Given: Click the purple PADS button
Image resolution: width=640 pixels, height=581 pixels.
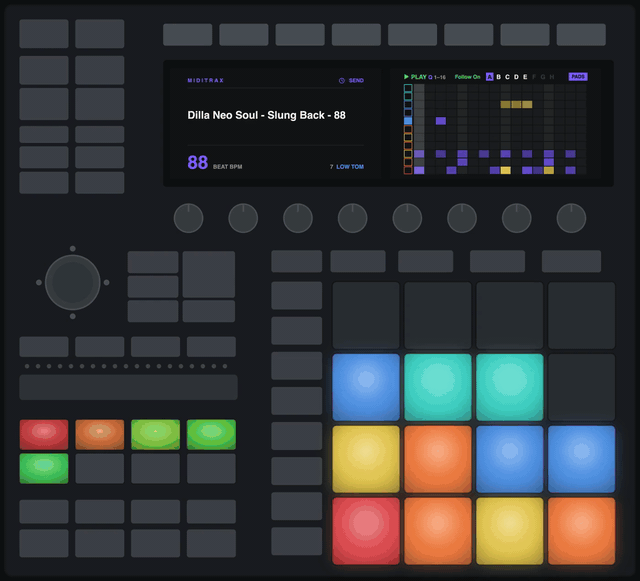Looking at the screenshot, I should pyautogui.click(x=578, y=76).
